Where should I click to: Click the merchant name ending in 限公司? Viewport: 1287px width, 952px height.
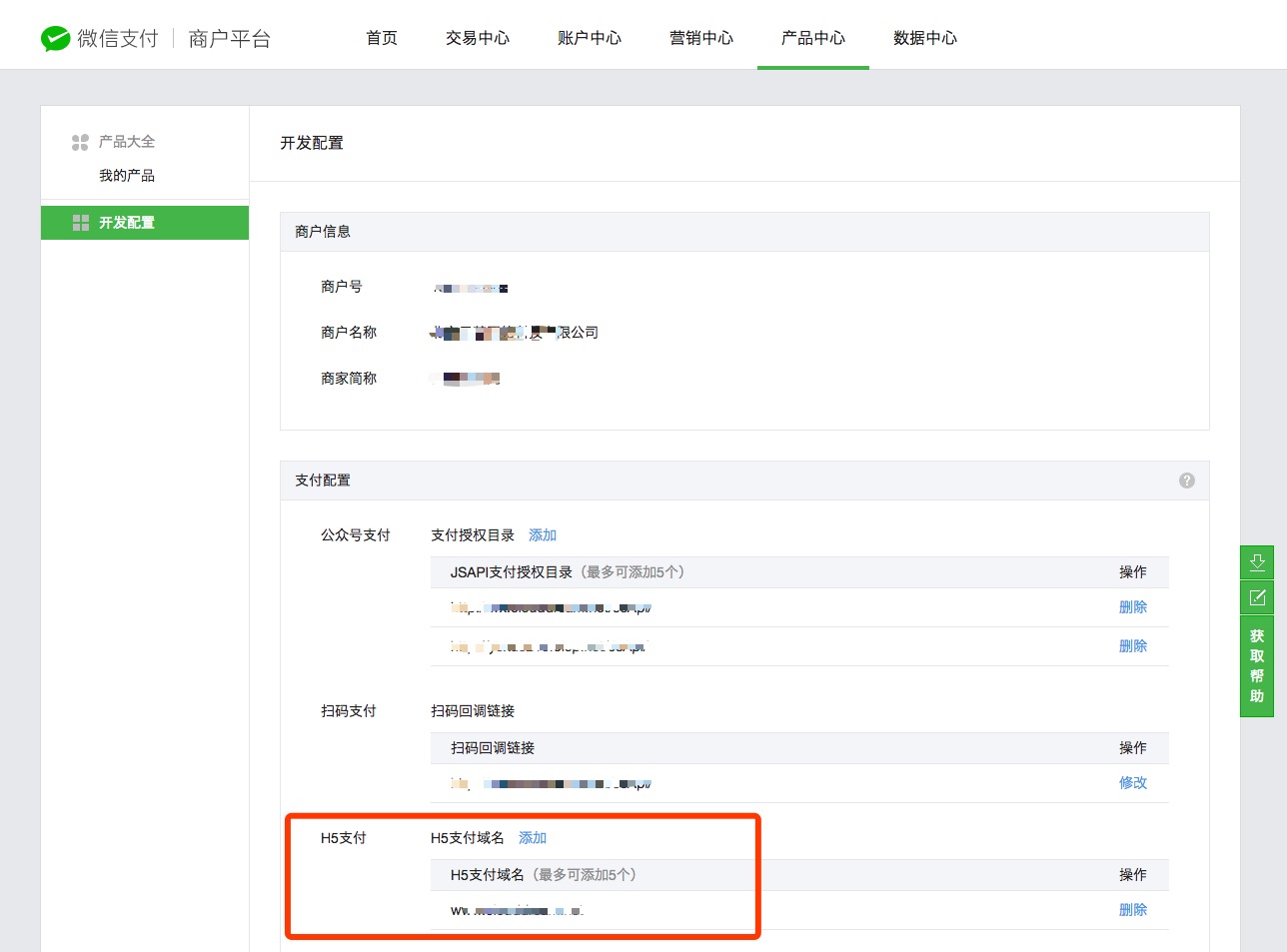(x=515, y=333)
